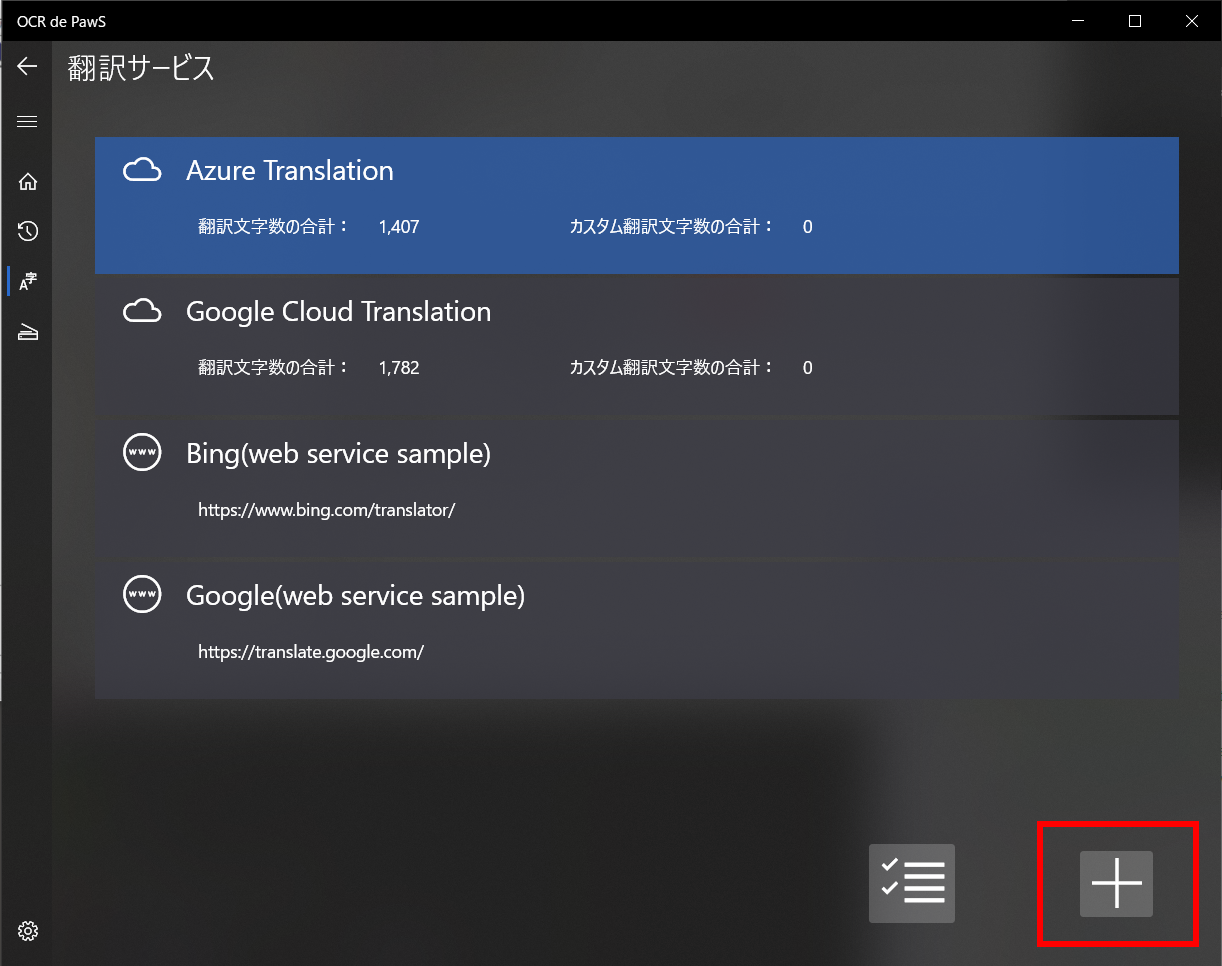
Task: Close the OCR de PawS window
Action: click(x=1192, y=21)
